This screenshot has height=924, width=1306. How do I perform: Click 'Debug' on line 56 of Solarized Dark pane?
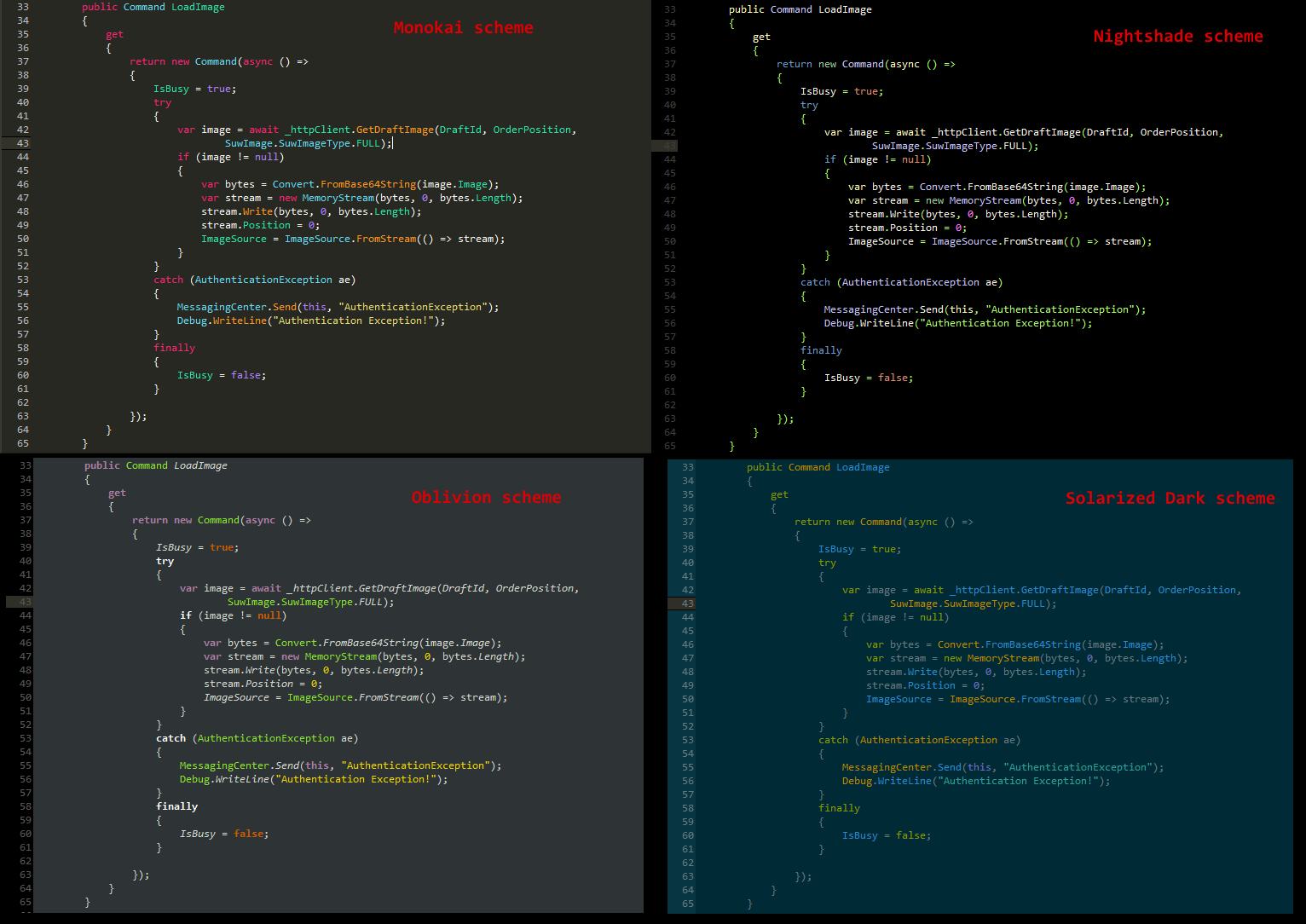point(857,781)
